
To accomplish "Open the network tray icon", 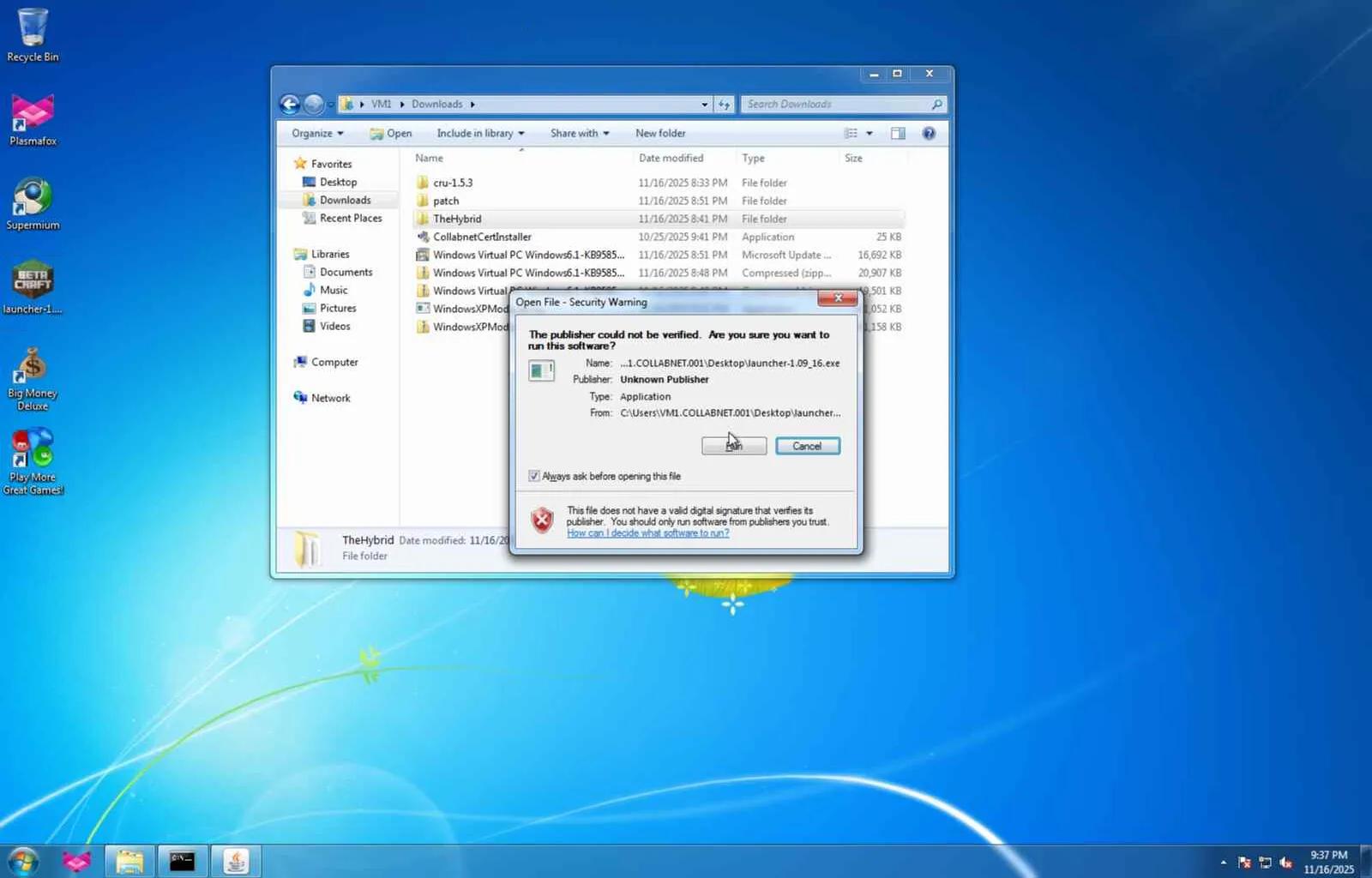I will click(1265, 863).
